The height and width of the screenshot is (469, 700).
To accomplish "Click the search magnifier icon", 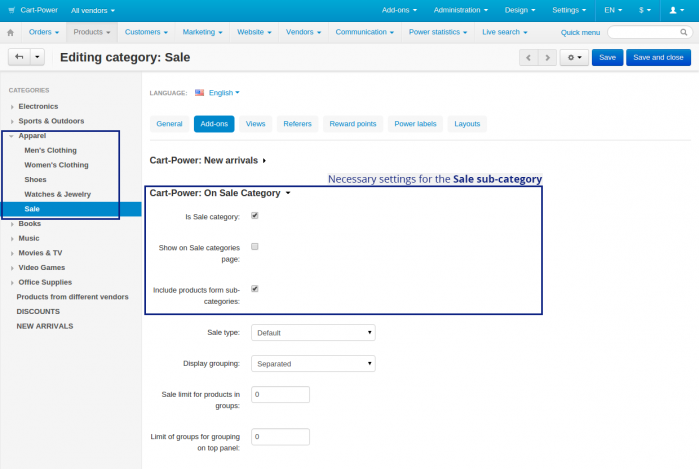I will [x=683, y=32].
